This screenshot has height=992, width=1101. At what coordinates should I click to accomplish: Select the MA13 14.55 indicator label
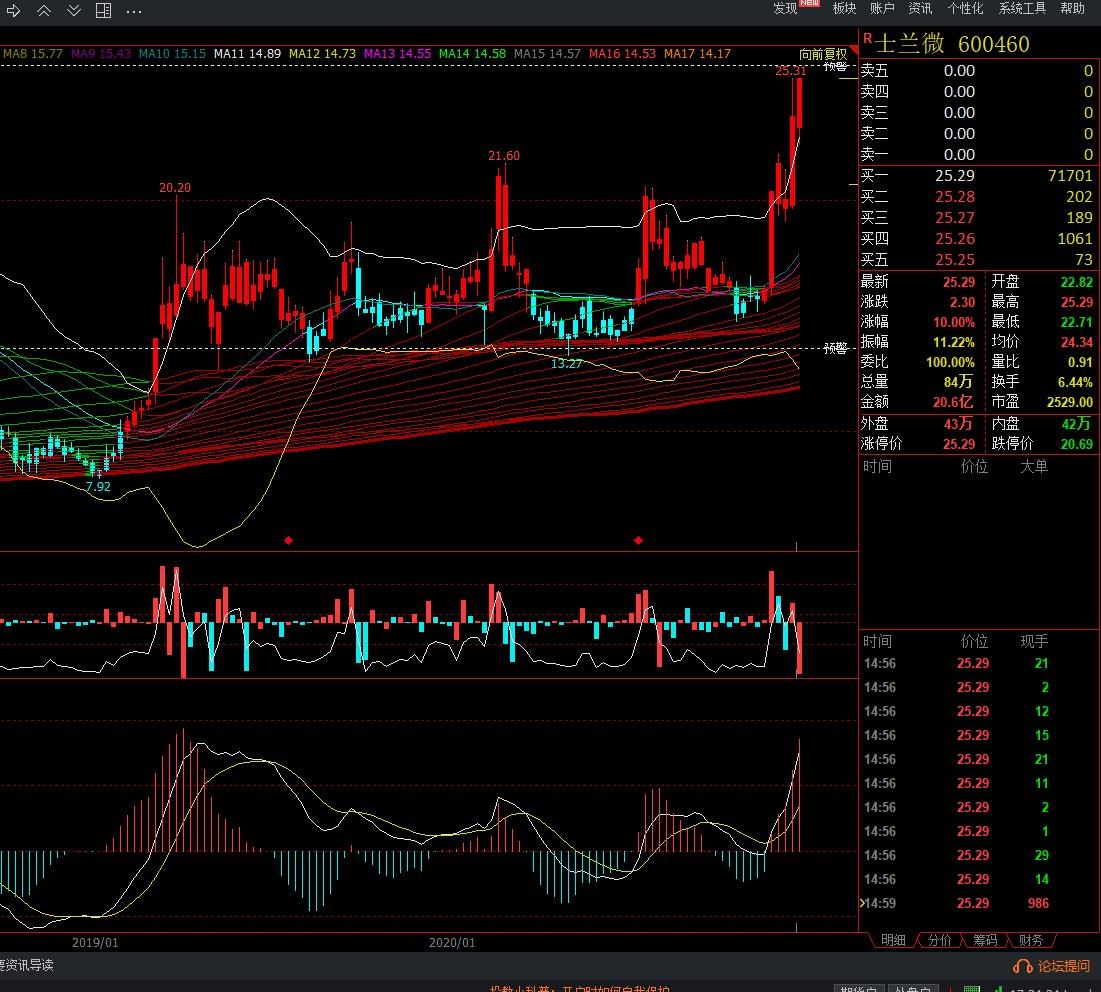(x=397, y=53)
